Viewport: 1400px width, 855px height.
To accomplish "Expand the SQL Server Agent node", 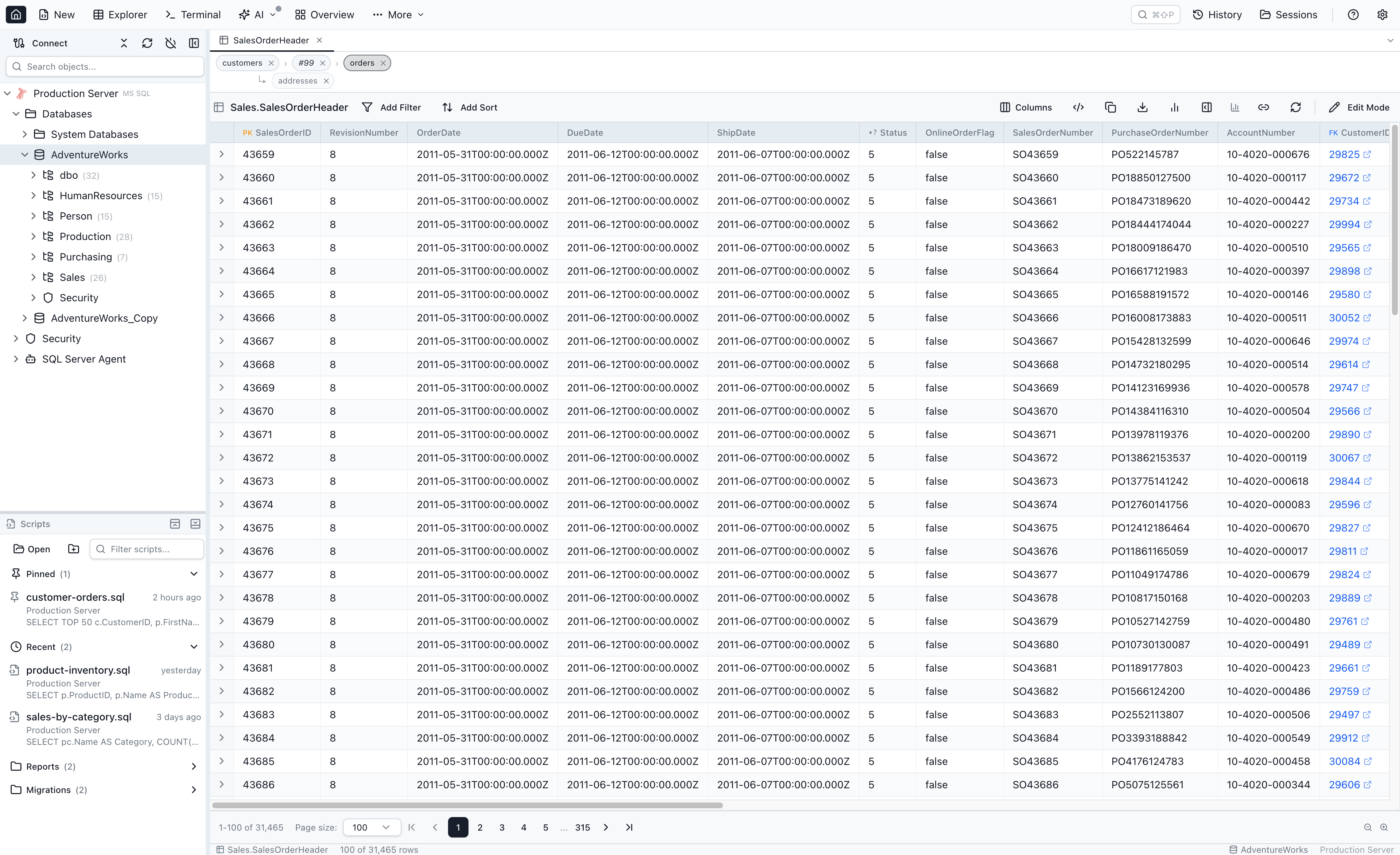I will coord(16,359).
